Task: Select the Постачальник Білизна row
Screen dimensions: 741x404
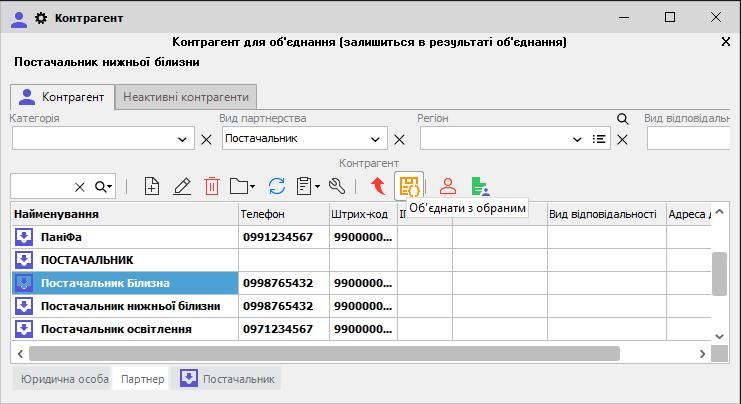Action: [361, 283]
